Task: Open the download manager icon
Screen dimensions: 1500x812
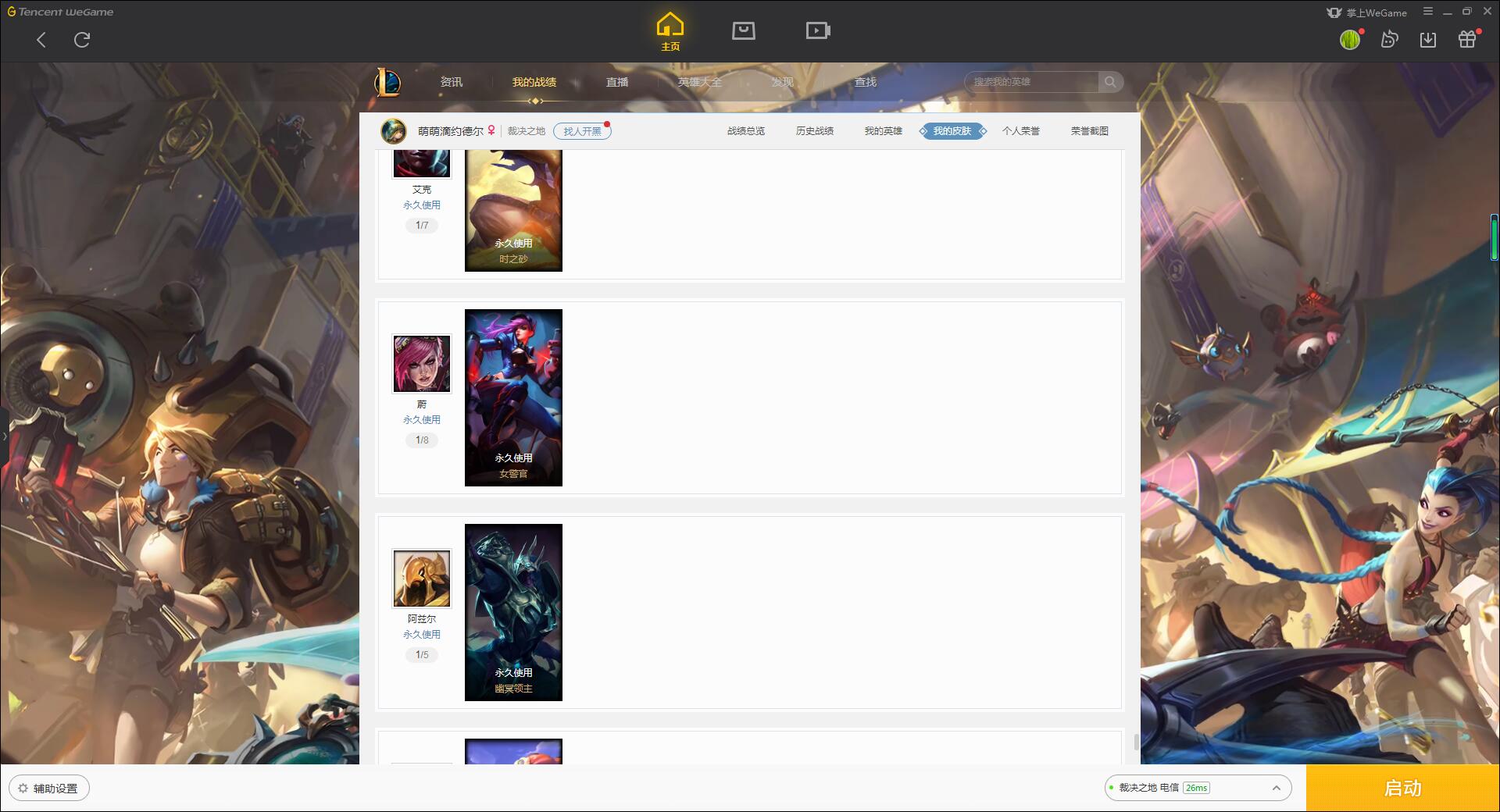Action: pos(1428,40)
